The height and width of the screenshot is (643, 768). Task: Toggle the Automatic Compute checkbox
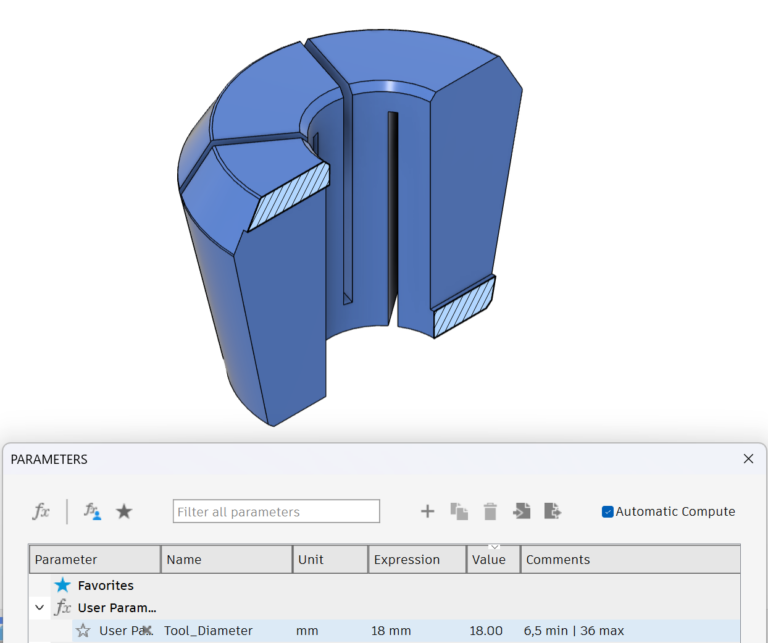[x=608, y=511]
